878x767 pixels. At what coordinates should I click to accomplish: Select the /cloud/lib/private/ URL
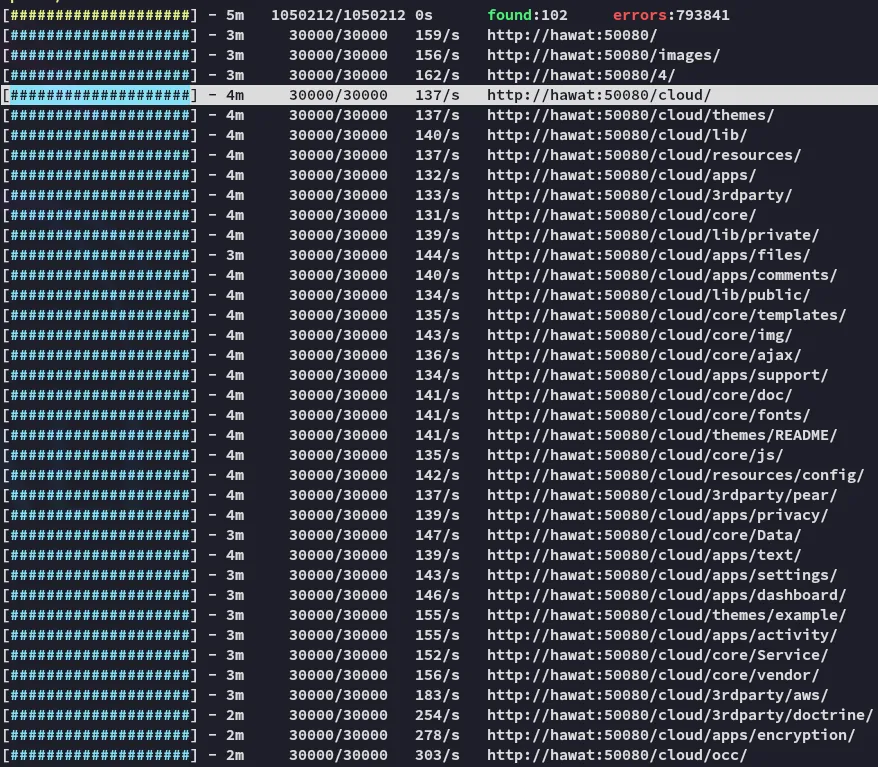point(653,235)
